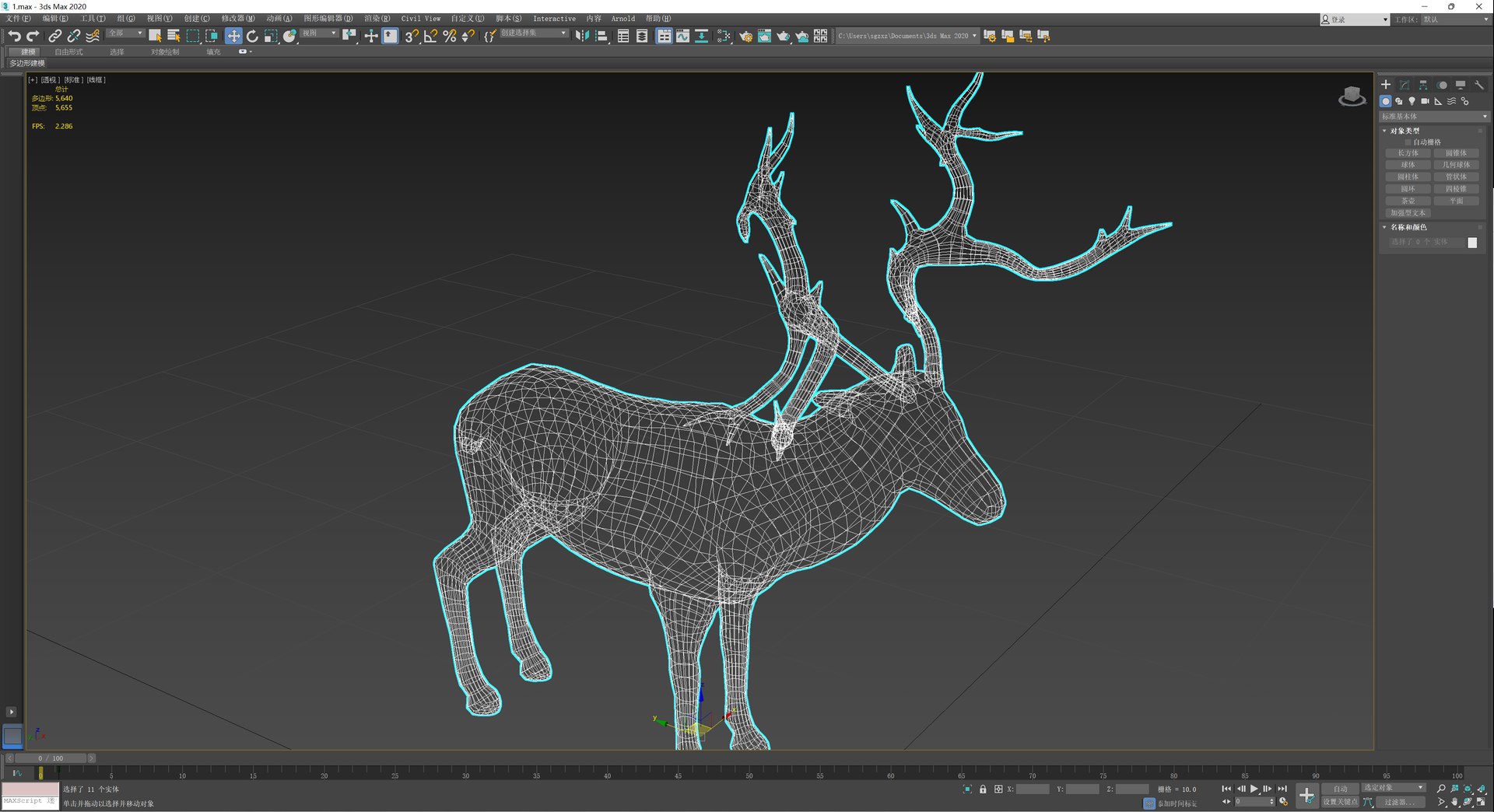
Task: Toggle the 3D Snaps icon
Action: click(412, 36)
